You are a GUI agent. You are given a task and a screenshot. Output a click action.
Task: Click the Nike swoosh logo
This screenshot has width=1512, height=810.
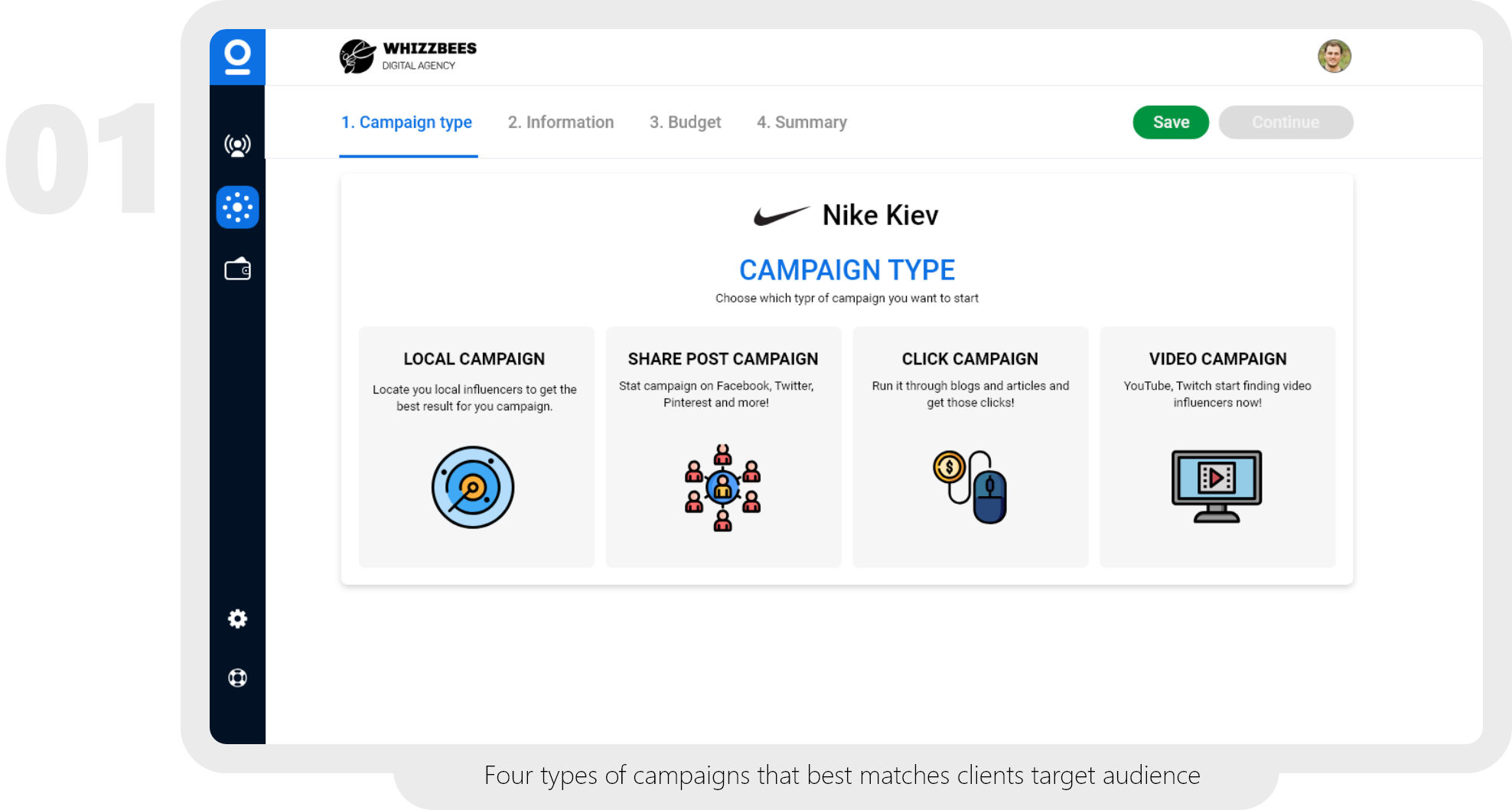point(781,216)
